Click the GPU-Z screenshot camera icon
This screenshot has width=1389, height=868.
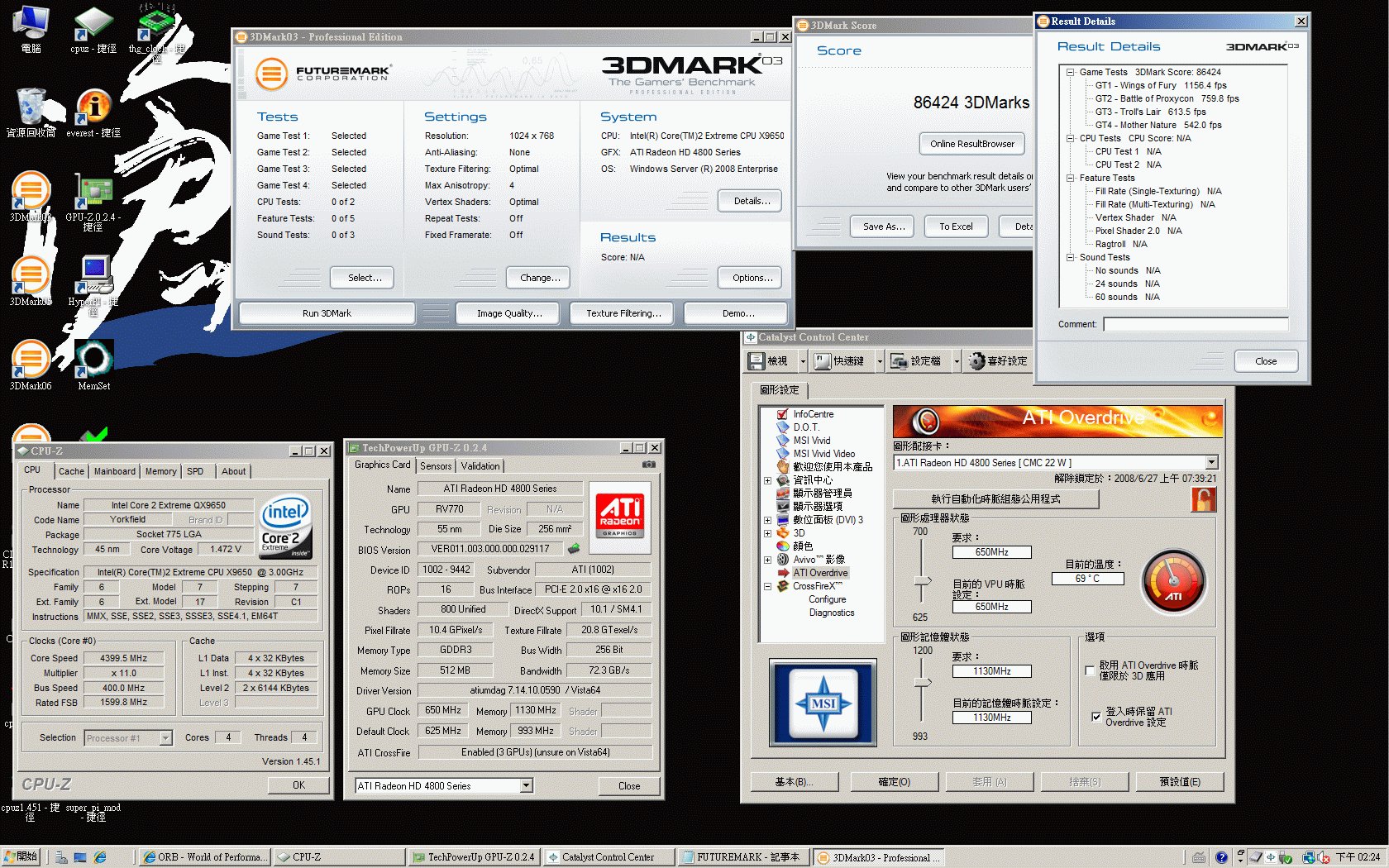pyautogui.click(x=649, y=465)
